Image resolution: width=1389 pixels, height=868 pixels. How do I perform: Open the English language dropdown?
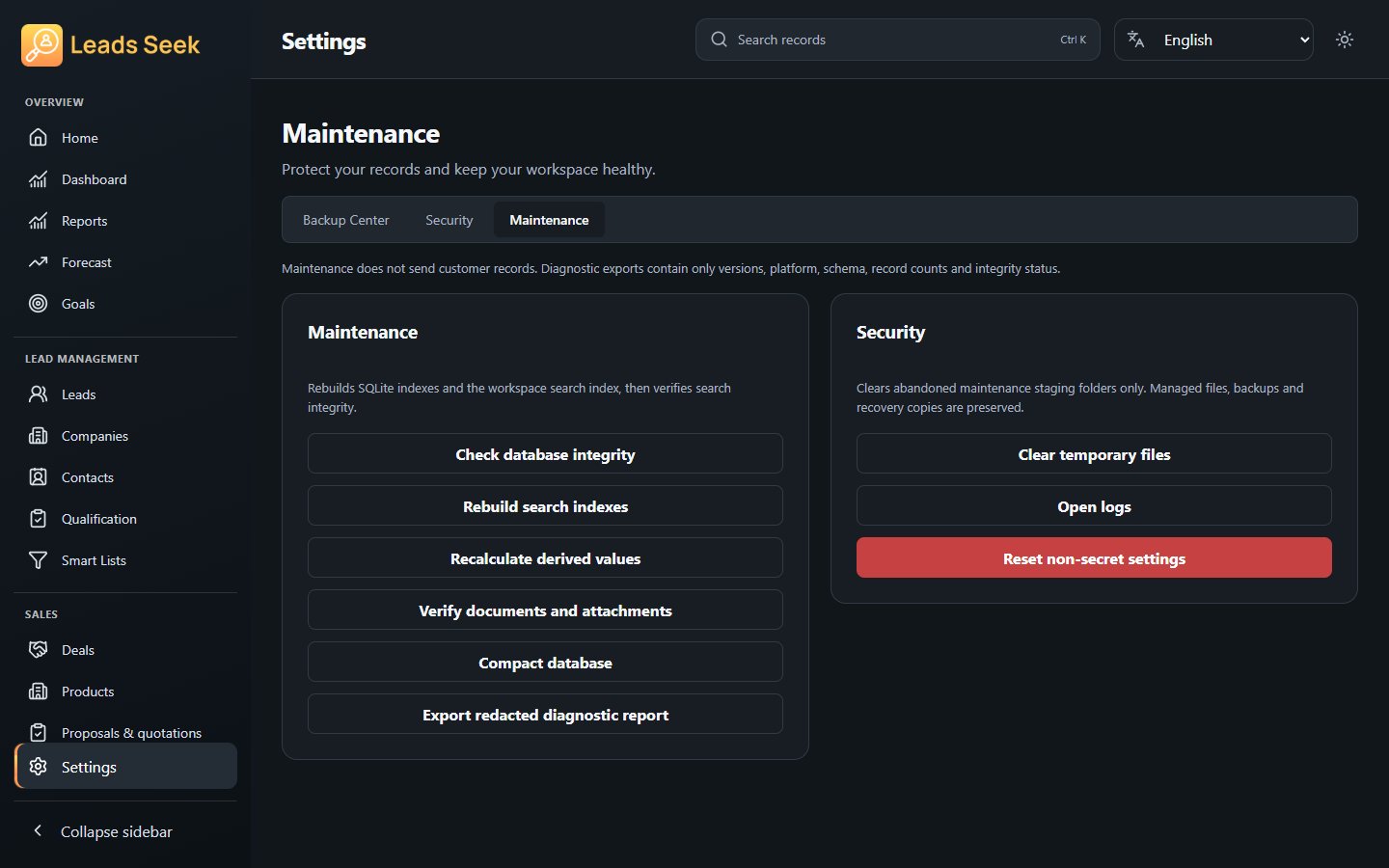point(1213,40)
